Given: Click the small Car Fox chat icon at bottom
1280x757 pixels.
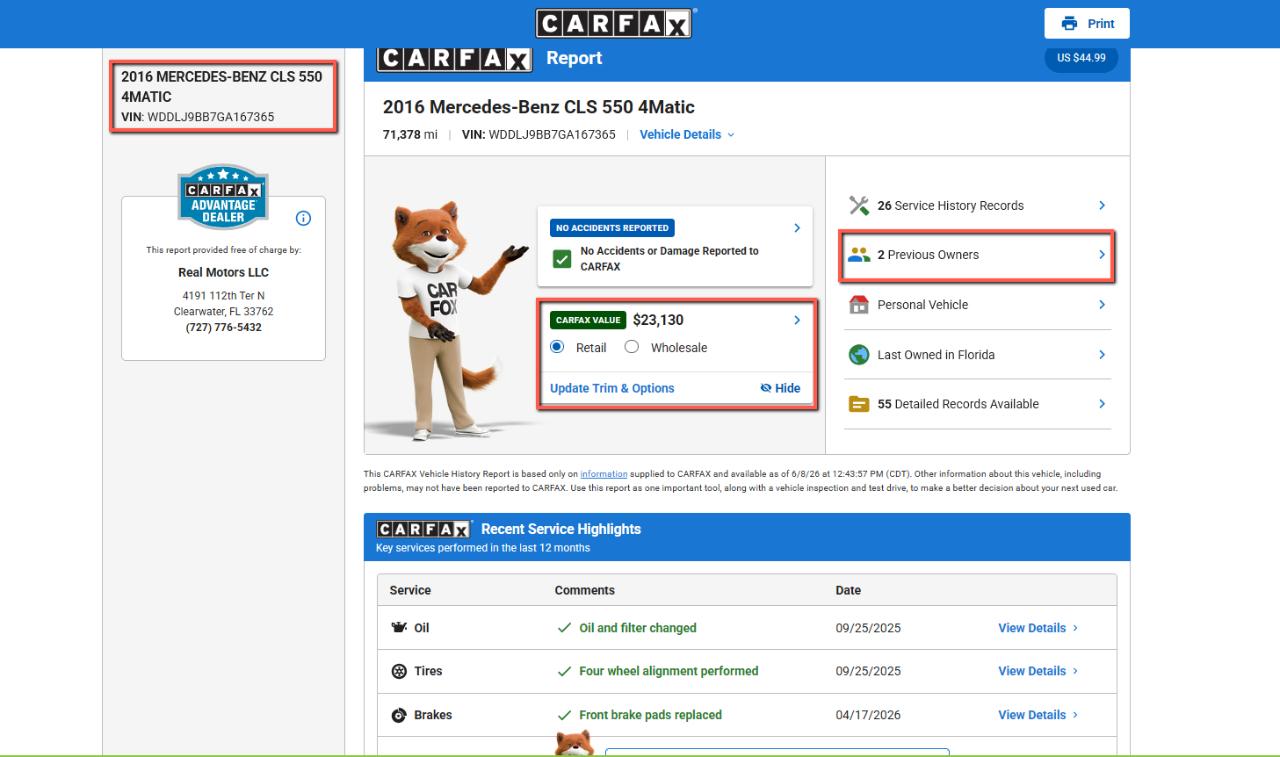Looking at the screenshot, I should (574, 742).
